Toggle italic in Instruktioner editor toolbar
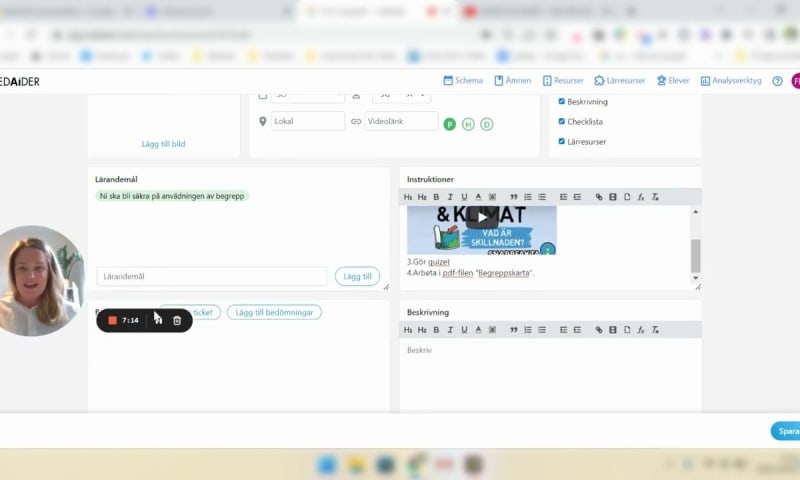Image resolution: width=800 pixels, height=480 pixels. (x=450, y=197)
